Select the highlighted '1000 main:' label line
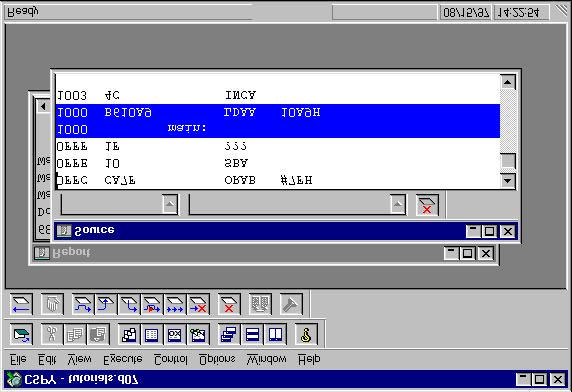Screen dimensions: 572x392 click(x=278, y=129)
